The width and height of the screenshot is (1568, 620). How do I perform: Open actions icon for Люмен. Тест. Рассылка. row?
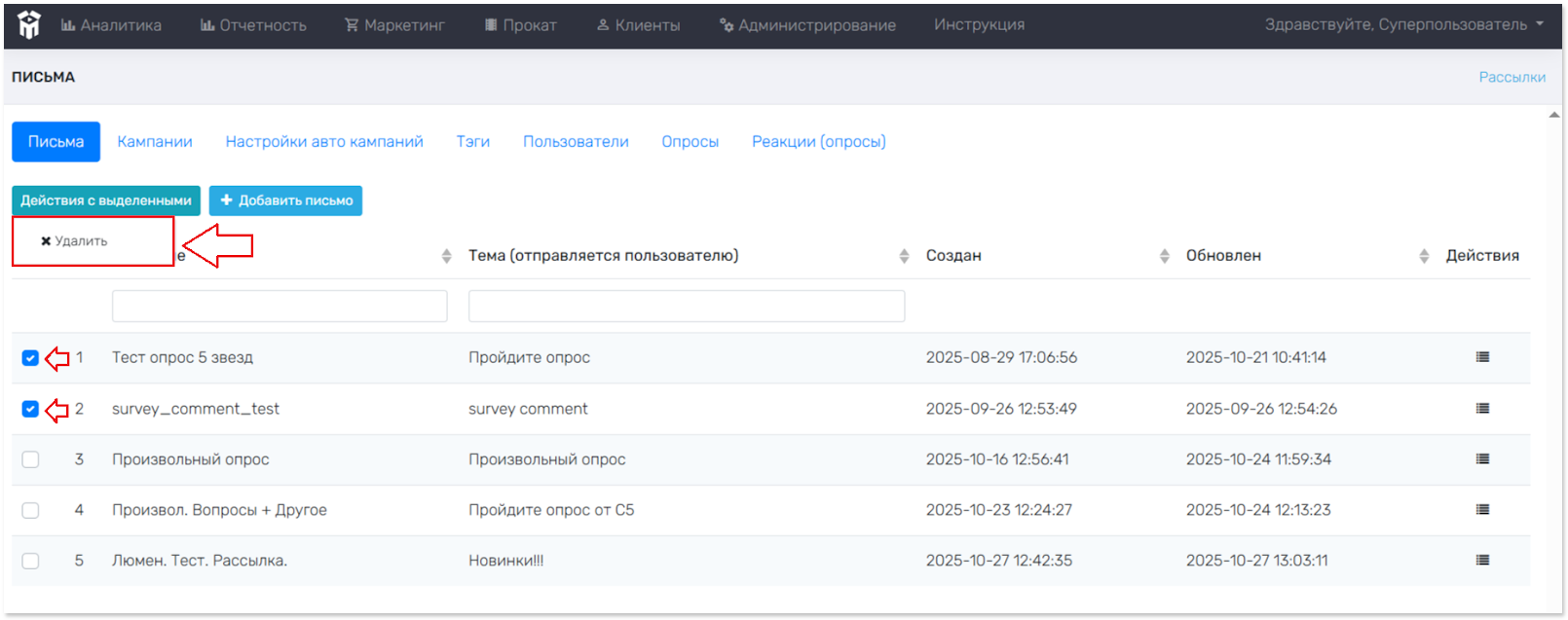pos(1481,561)
